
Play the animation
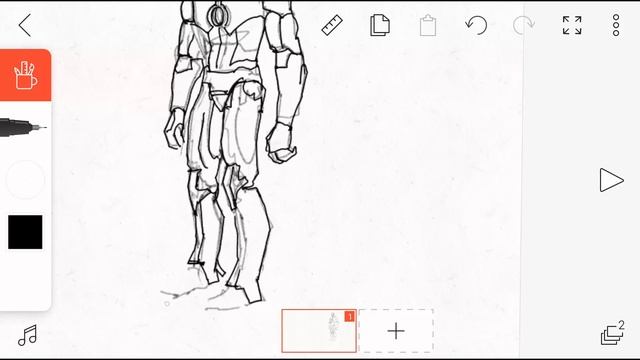pyautogui.click(x=611, y=180)
